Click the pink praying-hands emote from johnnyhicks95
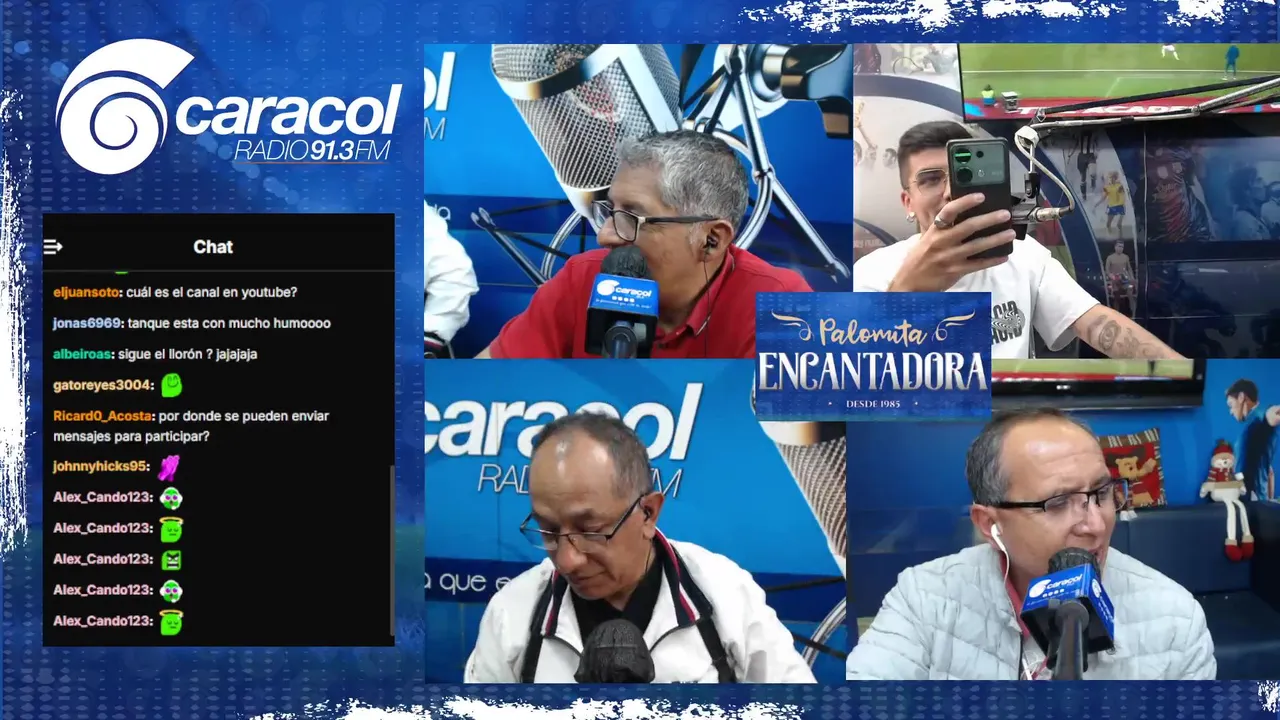1280x720 pixels. (168, 466)
